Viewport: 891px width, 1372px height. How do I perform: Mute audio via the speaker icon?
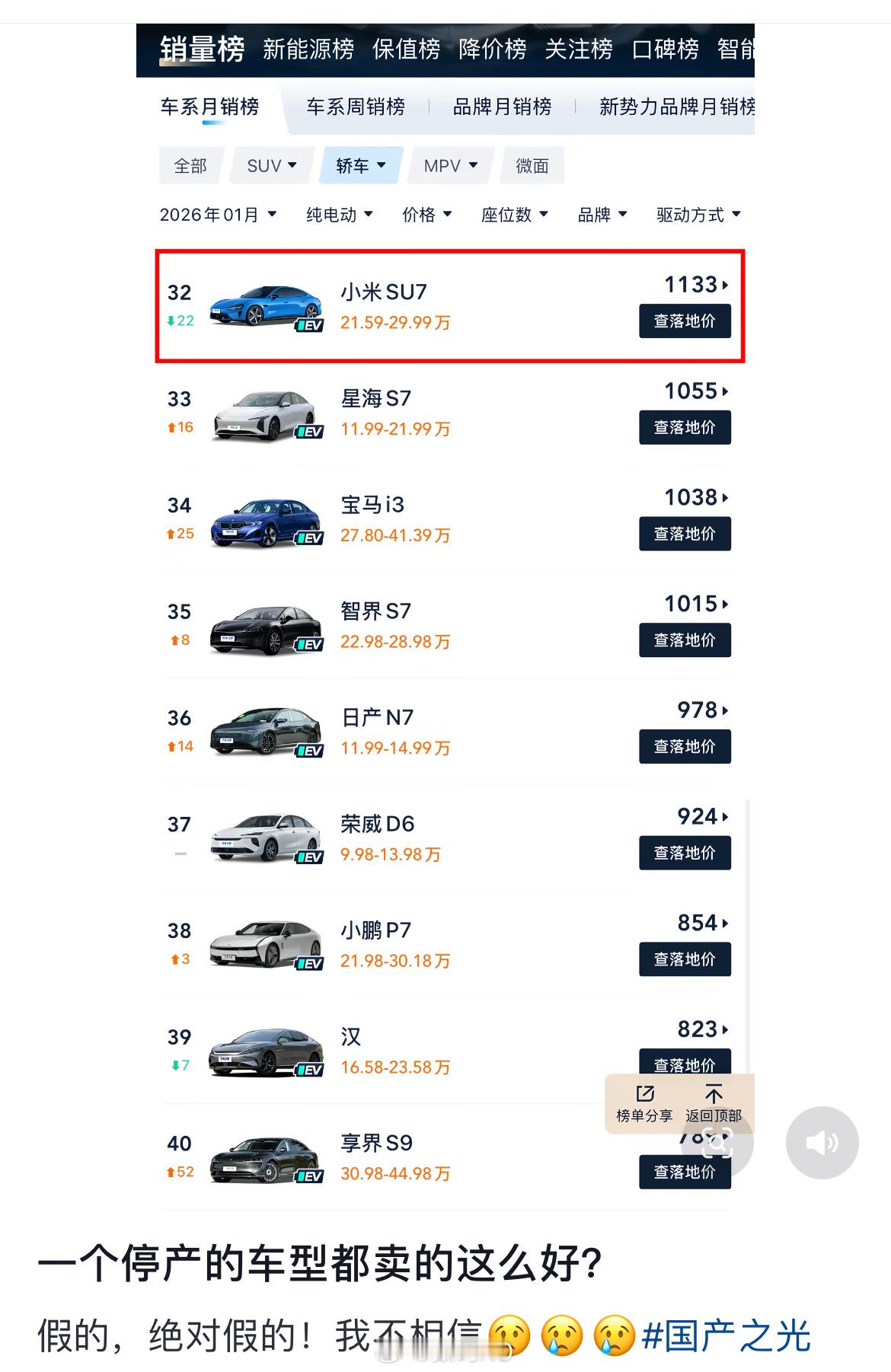point(822,1143)
